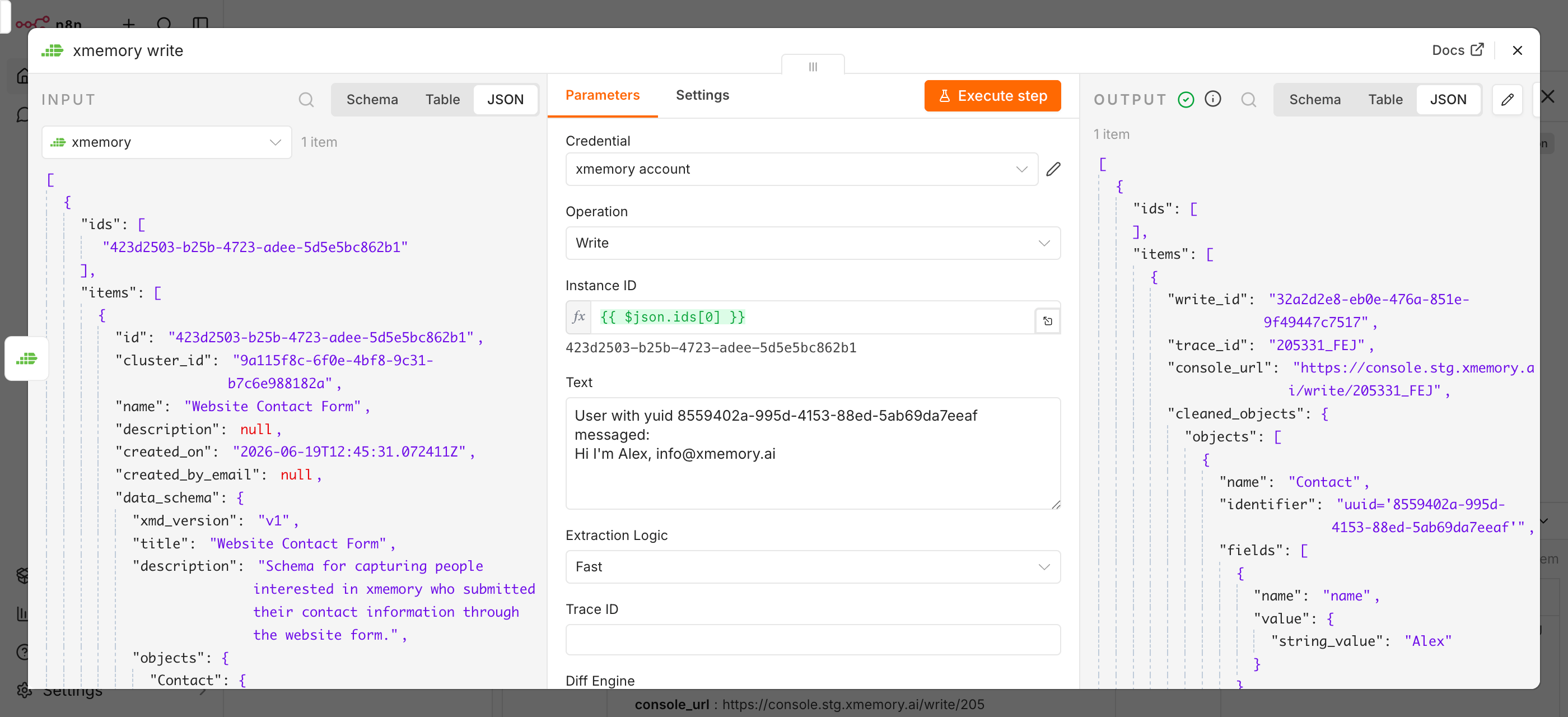The width and height of the screenshot is (1568, 717).
Task: Open output info circle icon
Action: [x=1212, y=99]
